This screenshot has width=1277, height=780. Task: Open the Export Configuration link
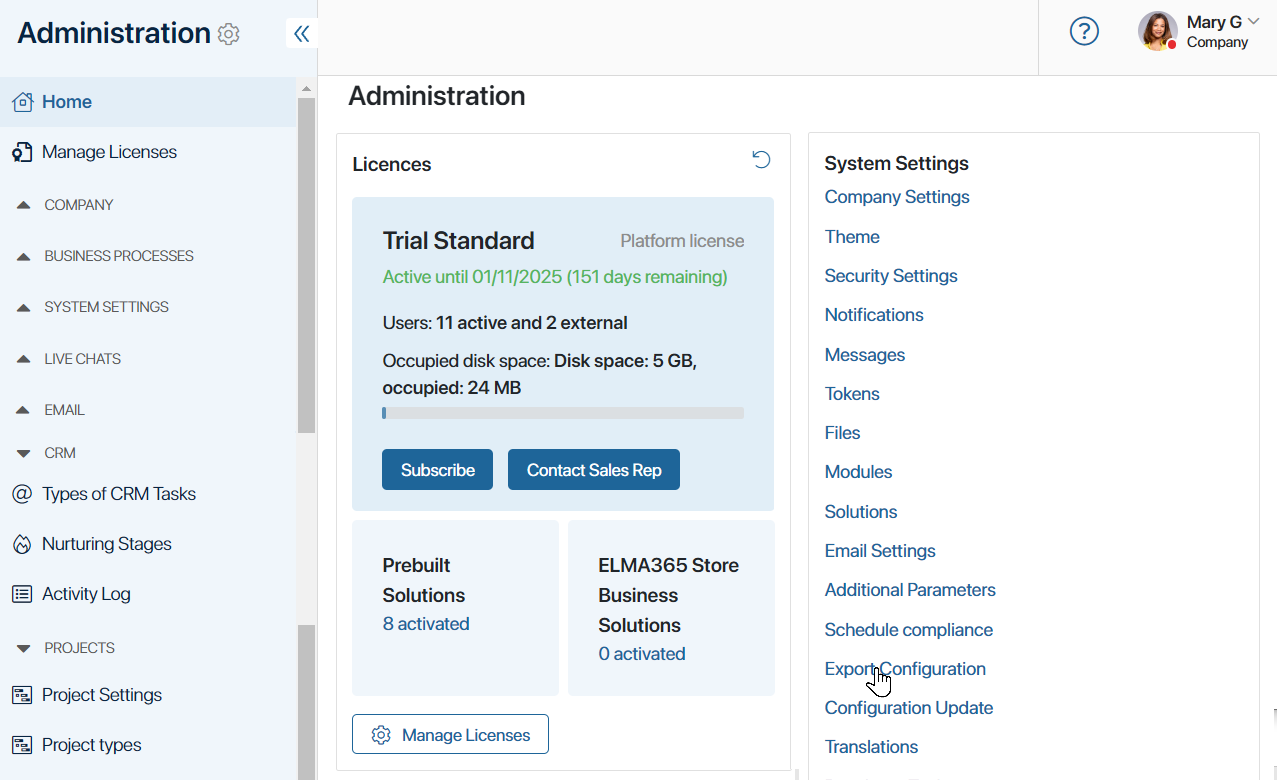coord(905,669)
